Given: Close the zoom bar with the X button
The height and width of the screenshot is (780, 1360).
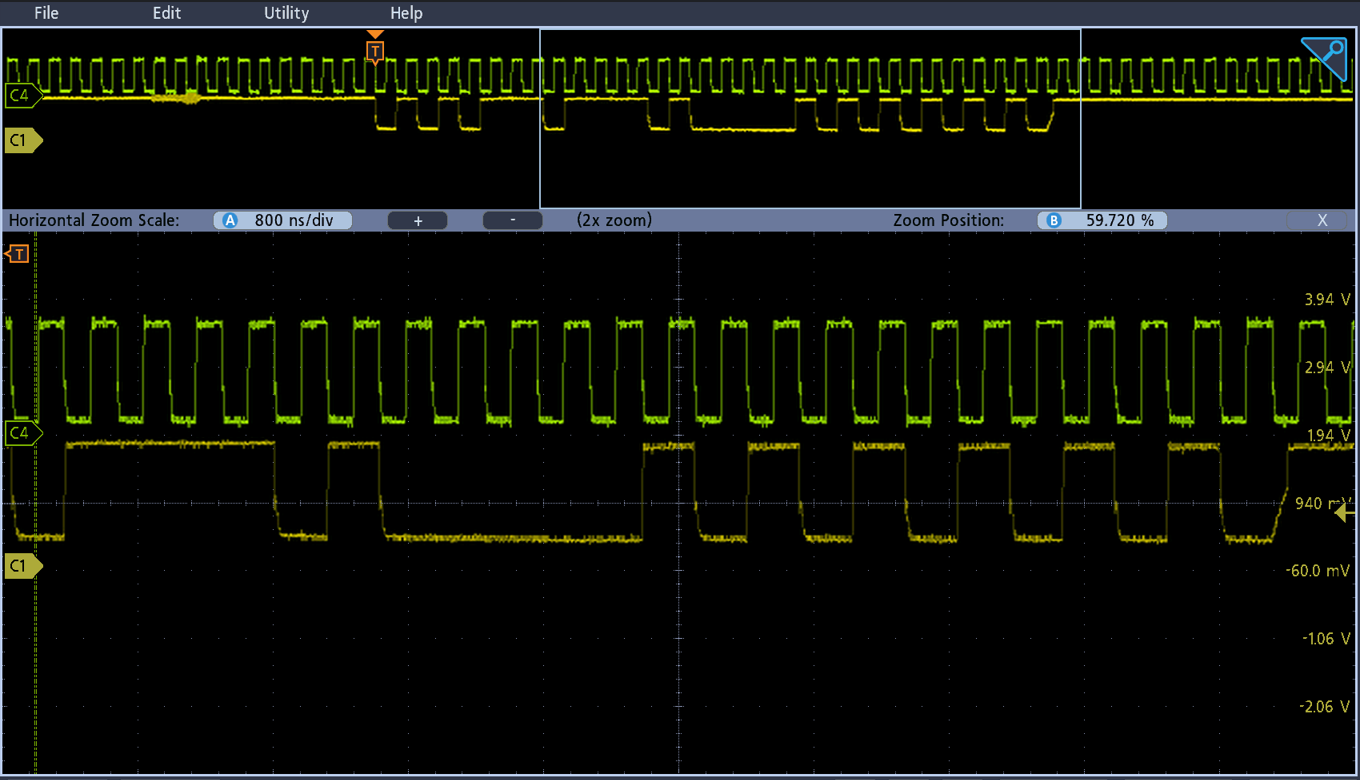Looking at the screenshot, I should [1322, 220].
